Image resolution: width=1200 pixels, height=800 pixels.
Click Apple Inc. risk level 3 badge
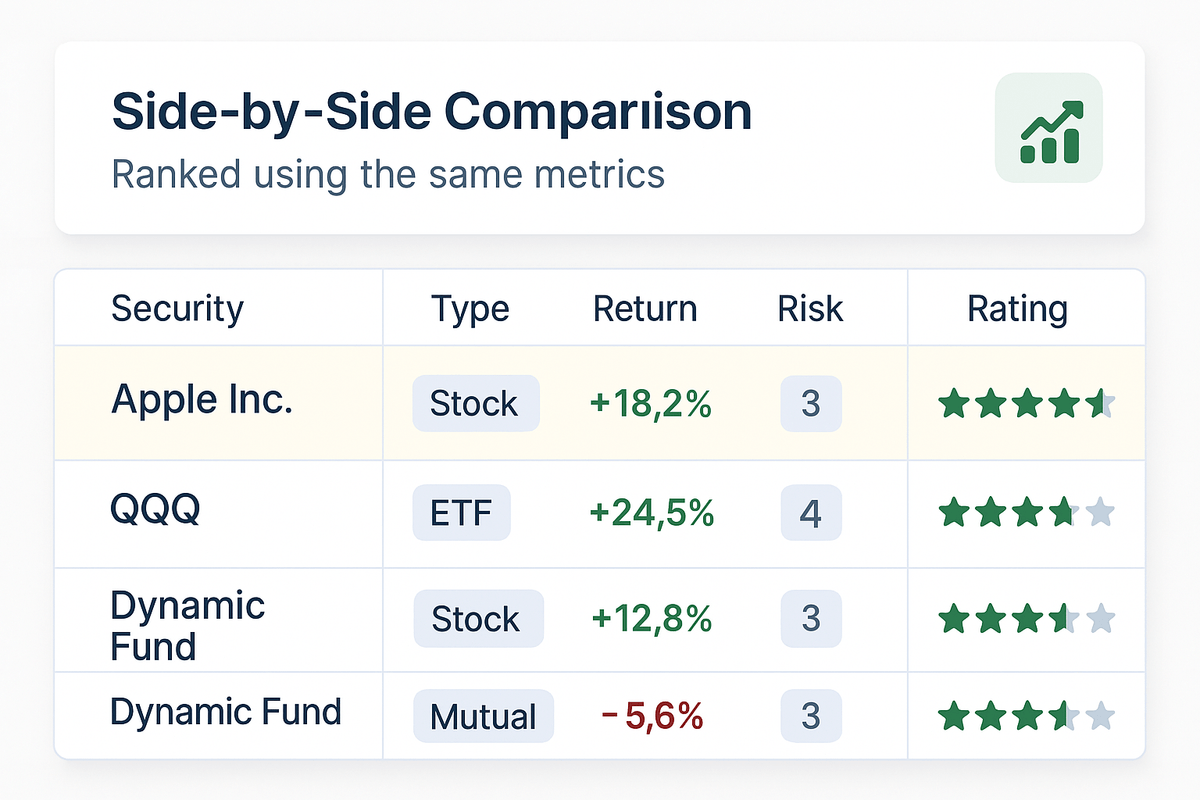click(811, 404)
